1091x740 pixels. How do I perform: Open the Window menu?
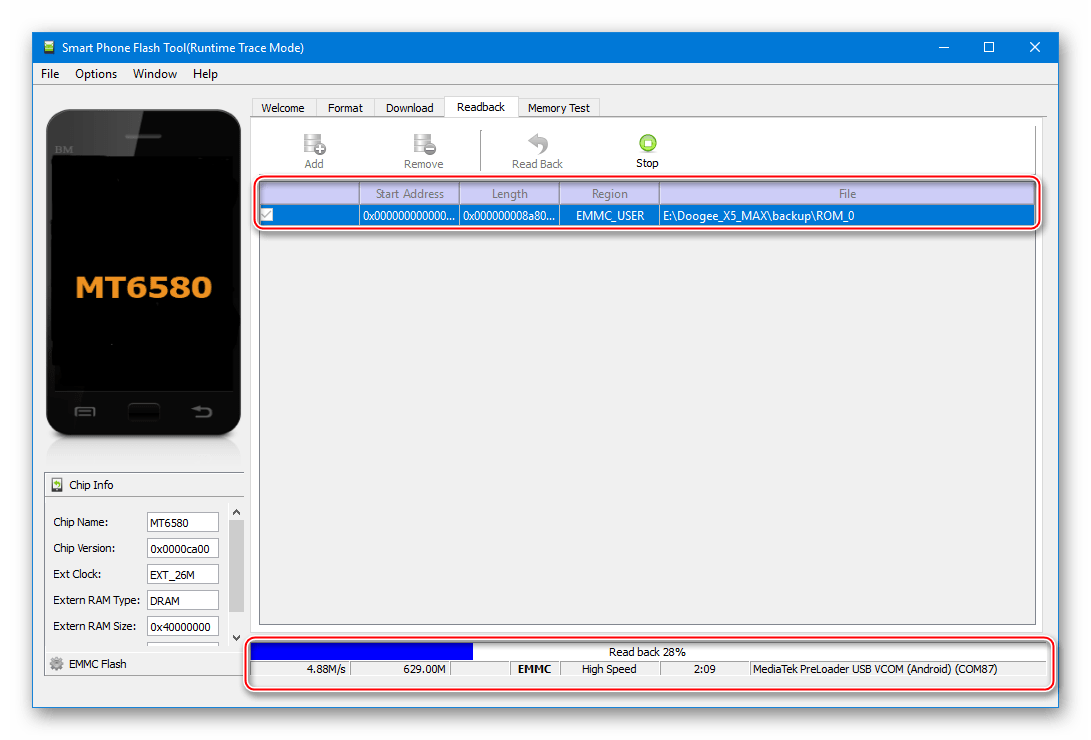pos(154,74)
